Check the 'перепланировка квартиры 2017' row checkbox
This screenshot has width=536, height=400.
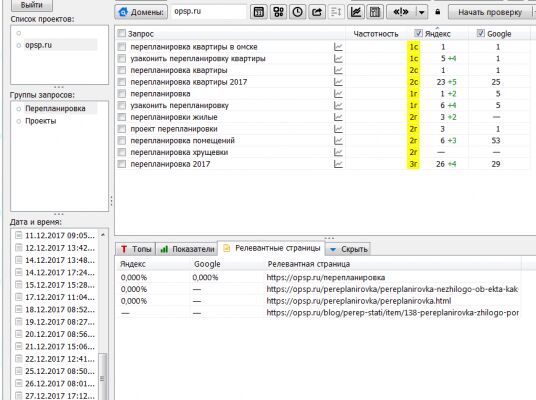click(x=122, y=82)
